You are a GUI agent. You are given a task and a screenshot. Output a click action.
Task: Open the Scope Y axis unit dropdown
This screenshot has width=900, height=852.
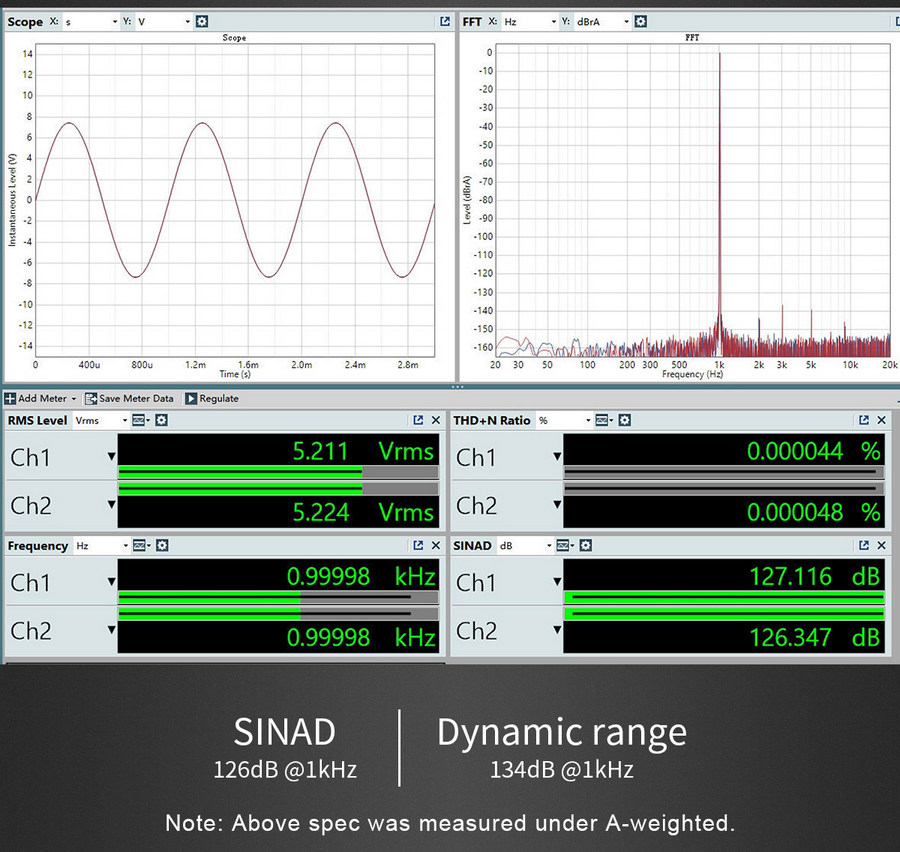click(x=163, y=22)
